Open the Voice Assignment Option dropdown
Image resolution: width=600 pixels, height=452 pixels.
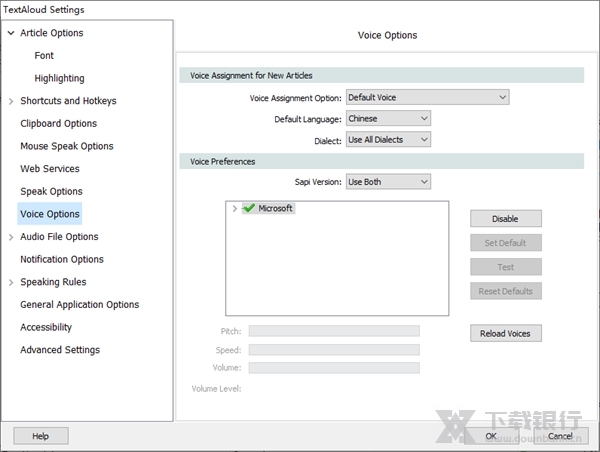coord(427,98)
